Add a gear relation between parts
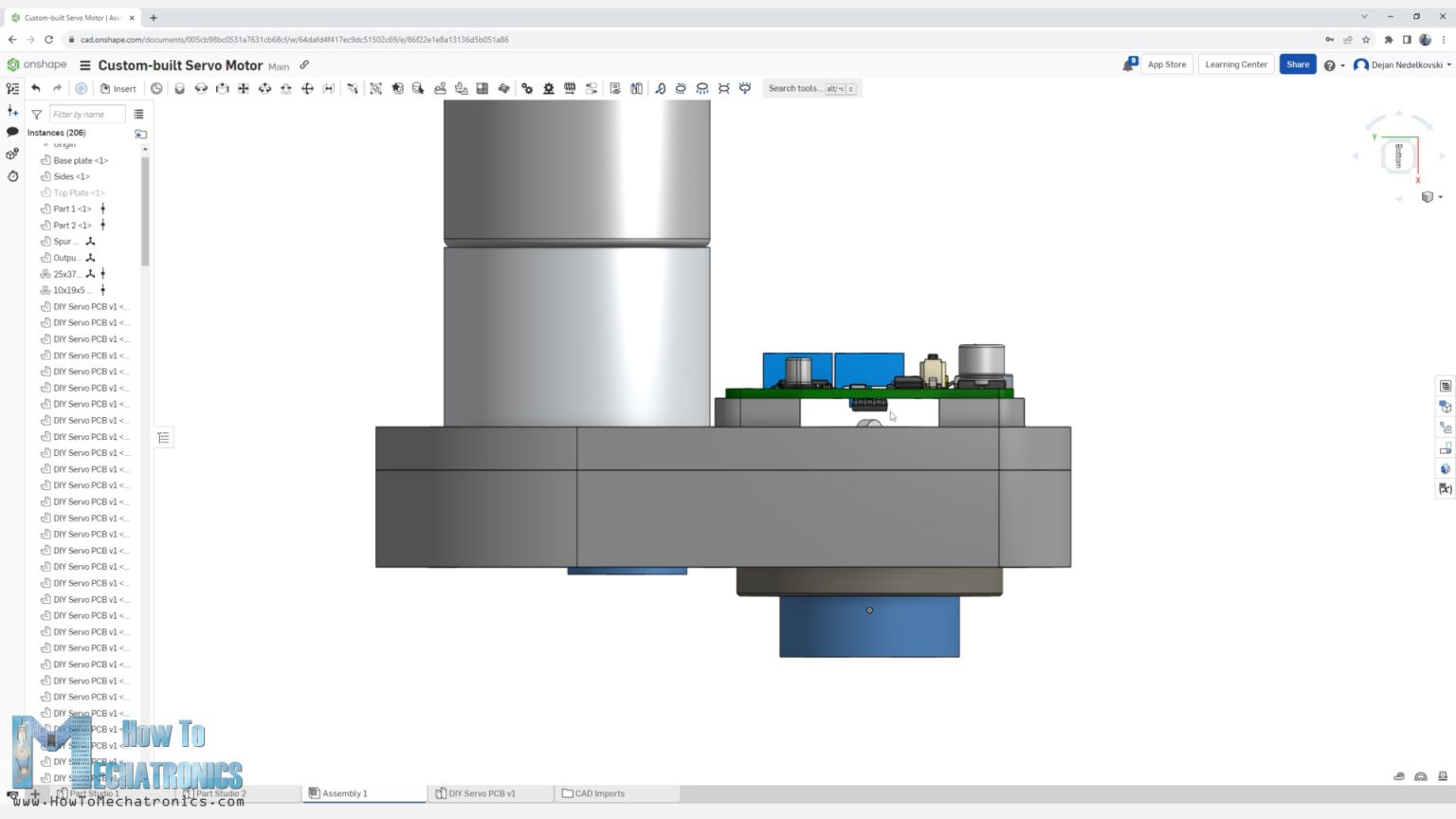The height and width of the screenshot is (819, 1456). pos(527,88)
